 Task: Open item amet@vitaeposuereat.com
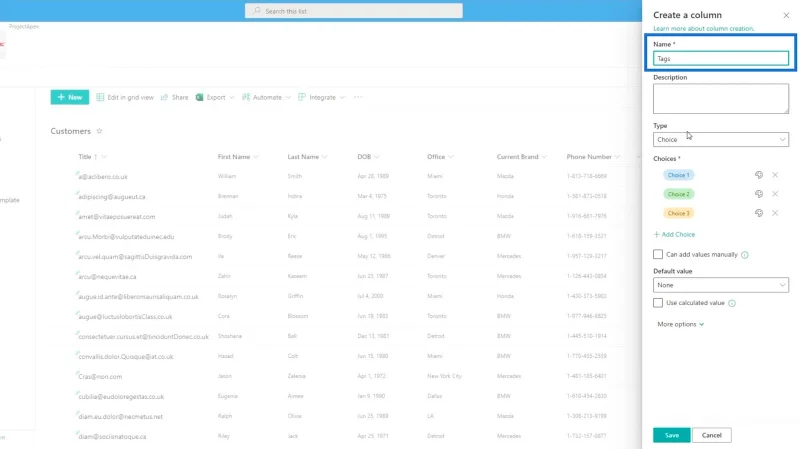tap(117, 216)
